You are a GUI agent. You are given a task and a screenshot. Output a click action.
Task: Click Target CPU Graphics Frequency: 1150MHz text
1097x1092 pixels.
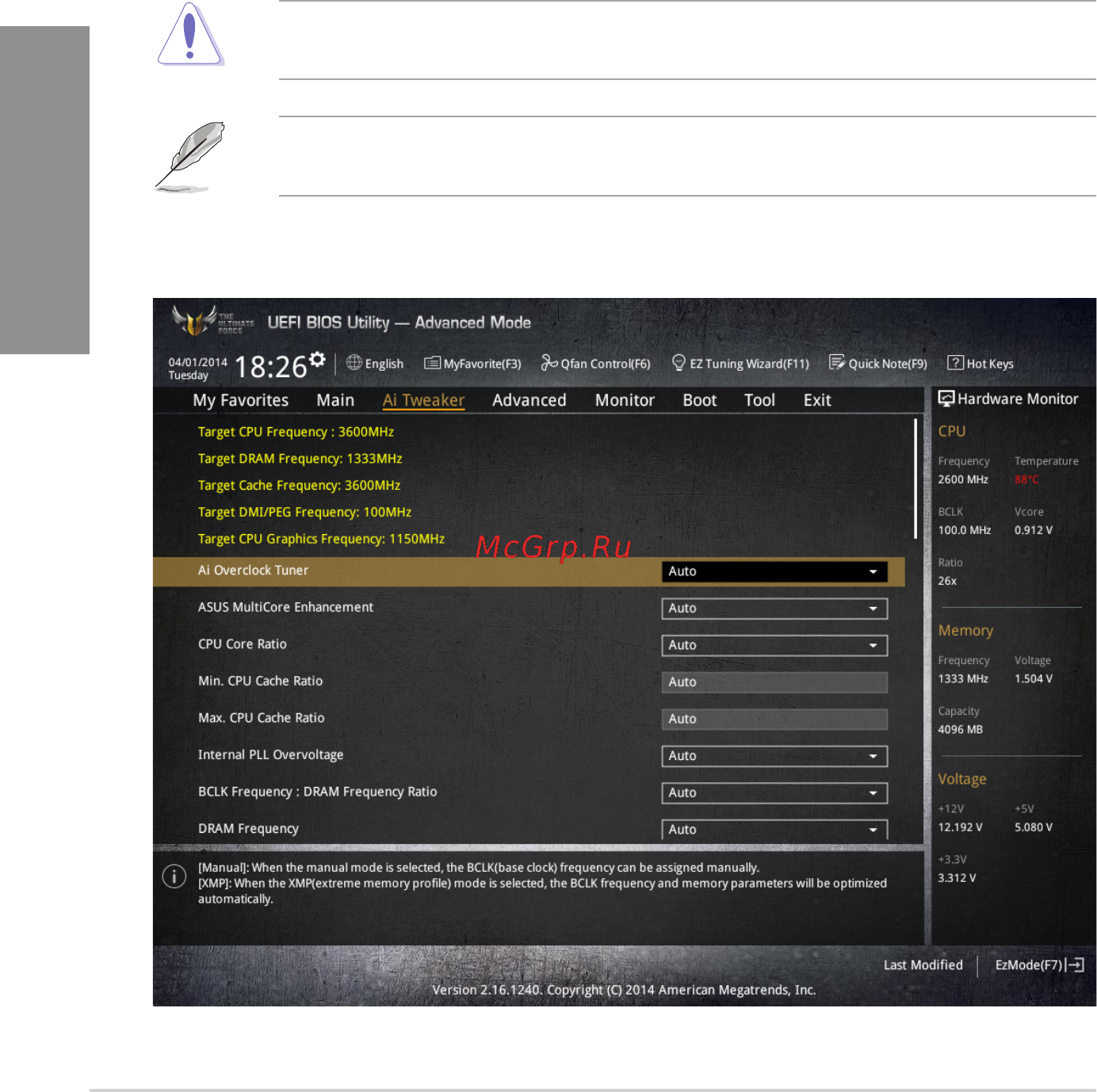click(x=321, y=539)
